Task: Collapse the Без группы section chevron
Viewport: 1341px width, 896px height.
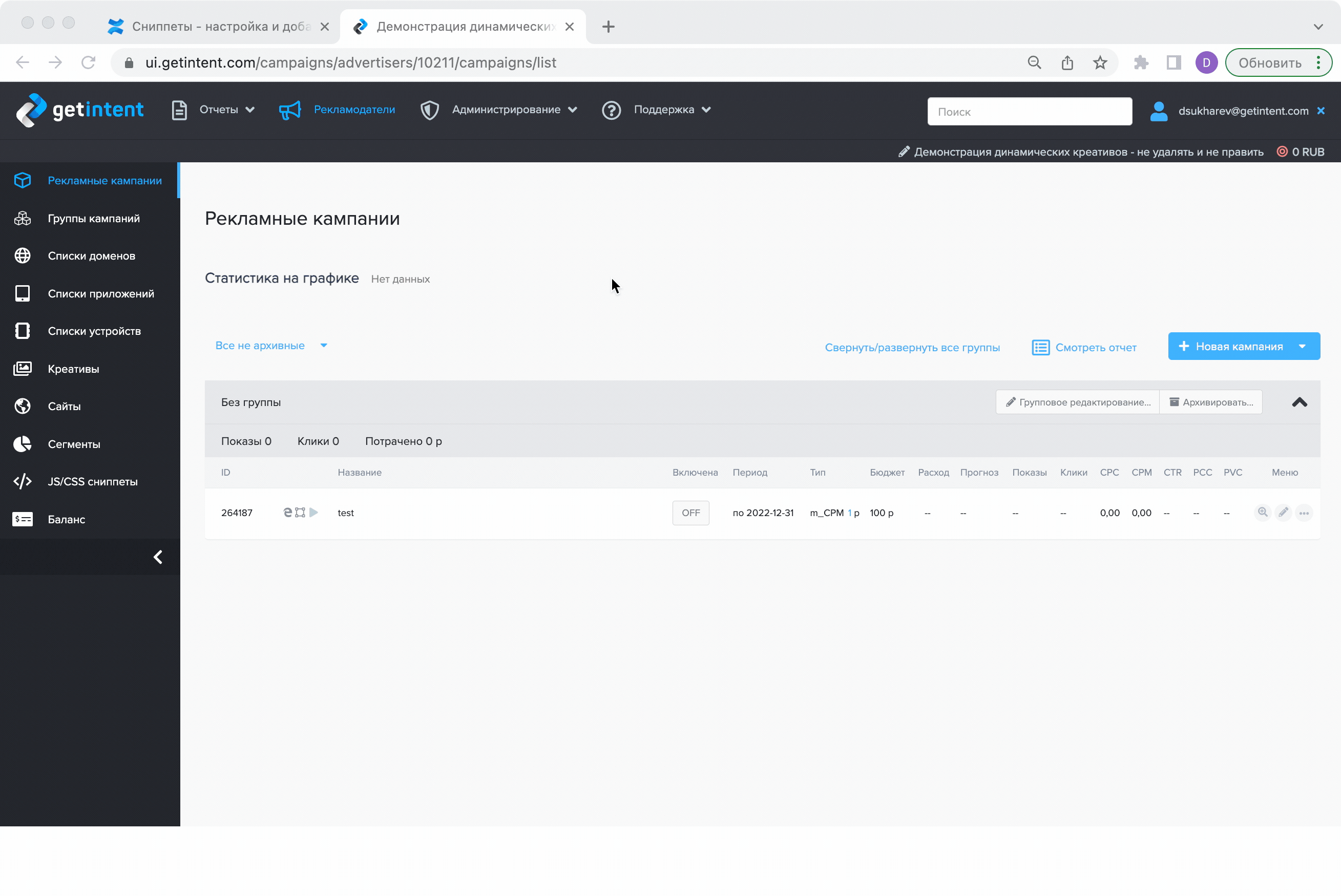Action: click(1300, 402)
